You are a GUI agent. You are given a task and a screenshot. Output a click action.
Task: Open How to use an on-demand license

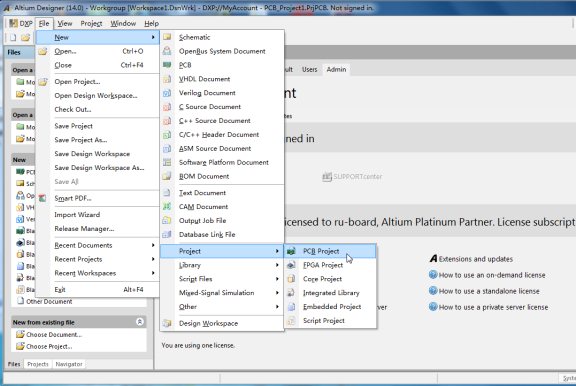click(492, 275)
